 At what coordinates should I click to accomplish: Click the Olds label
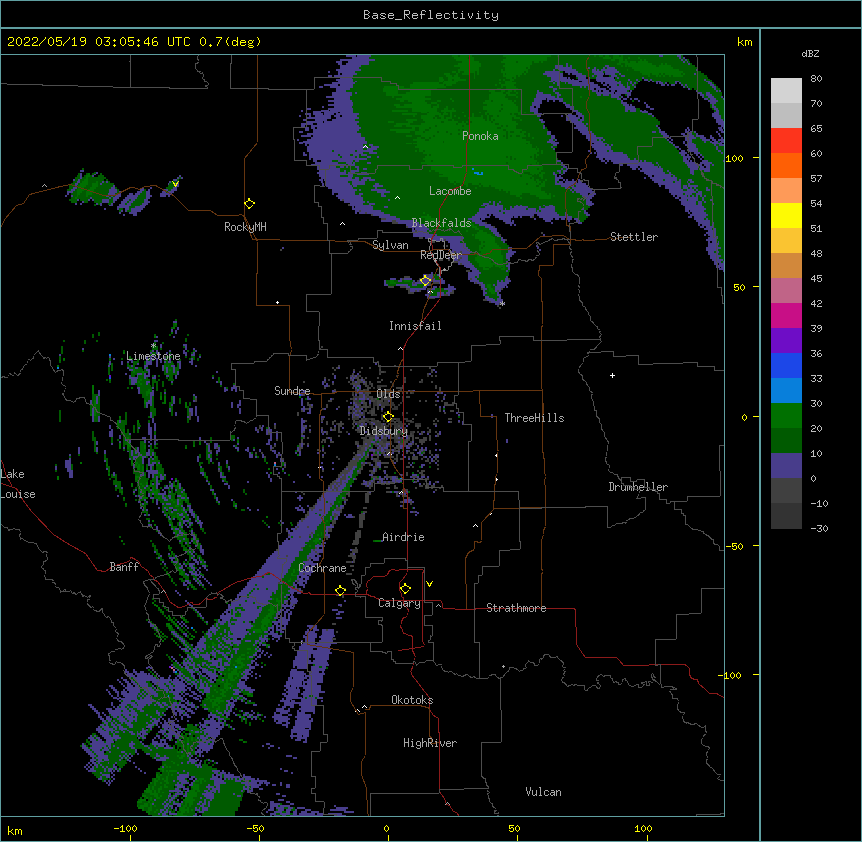pyautogui.click(x=388, y=394)
